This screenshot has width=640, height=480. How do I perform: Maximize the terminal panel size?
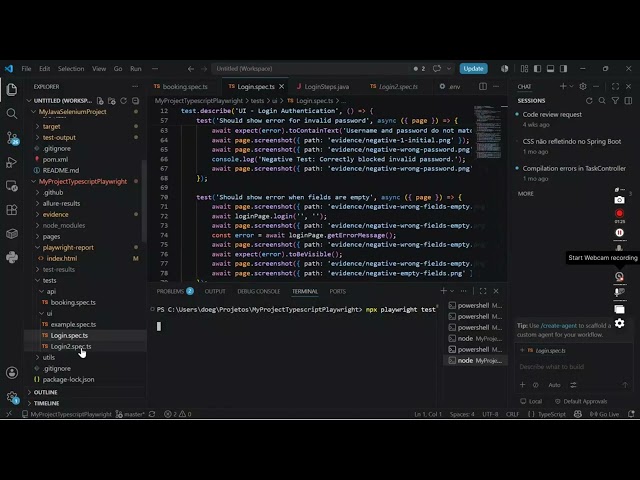(x=483, y=291)
